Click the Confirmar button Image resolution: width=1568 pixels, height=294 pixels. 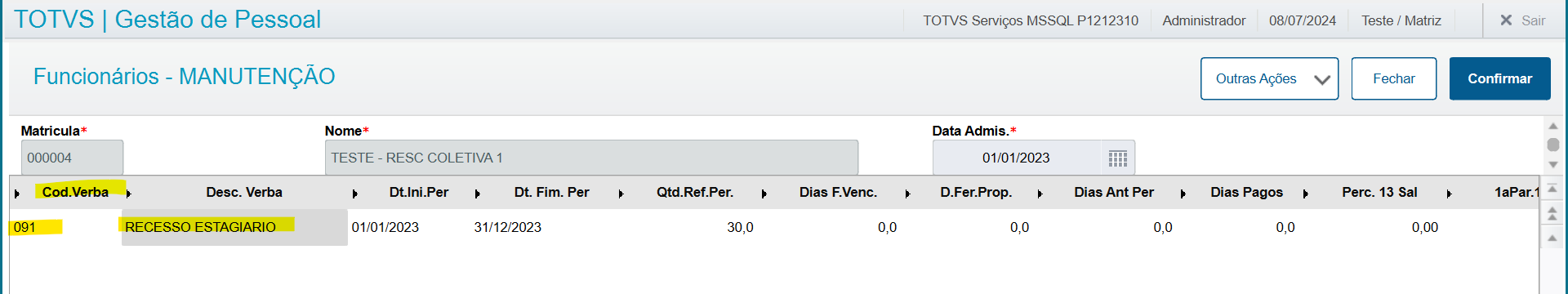coord(1499,78)
